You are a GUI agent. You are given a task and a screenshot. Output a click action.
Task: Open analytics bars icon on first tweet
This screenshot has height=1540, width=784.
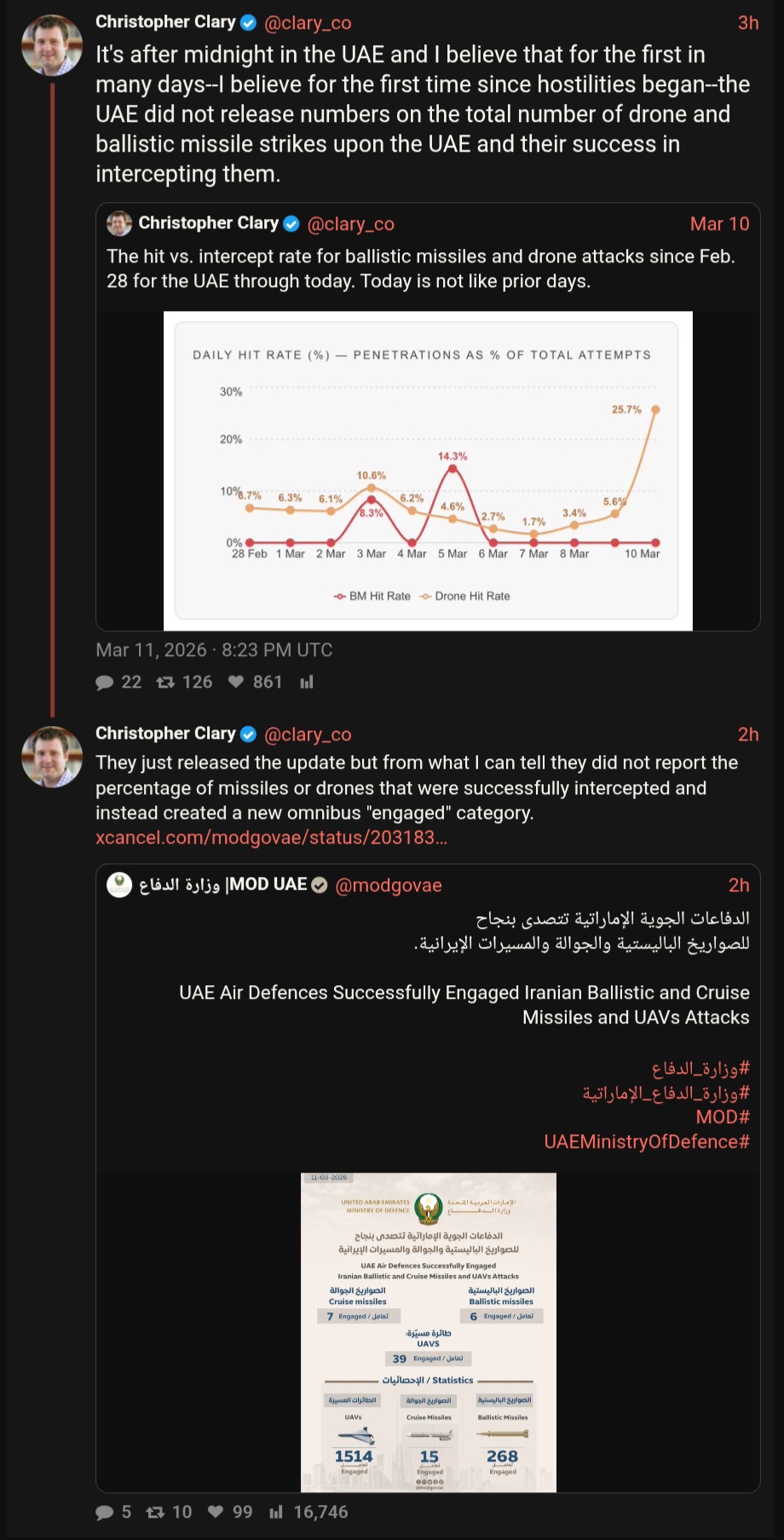tap(307, 682)
